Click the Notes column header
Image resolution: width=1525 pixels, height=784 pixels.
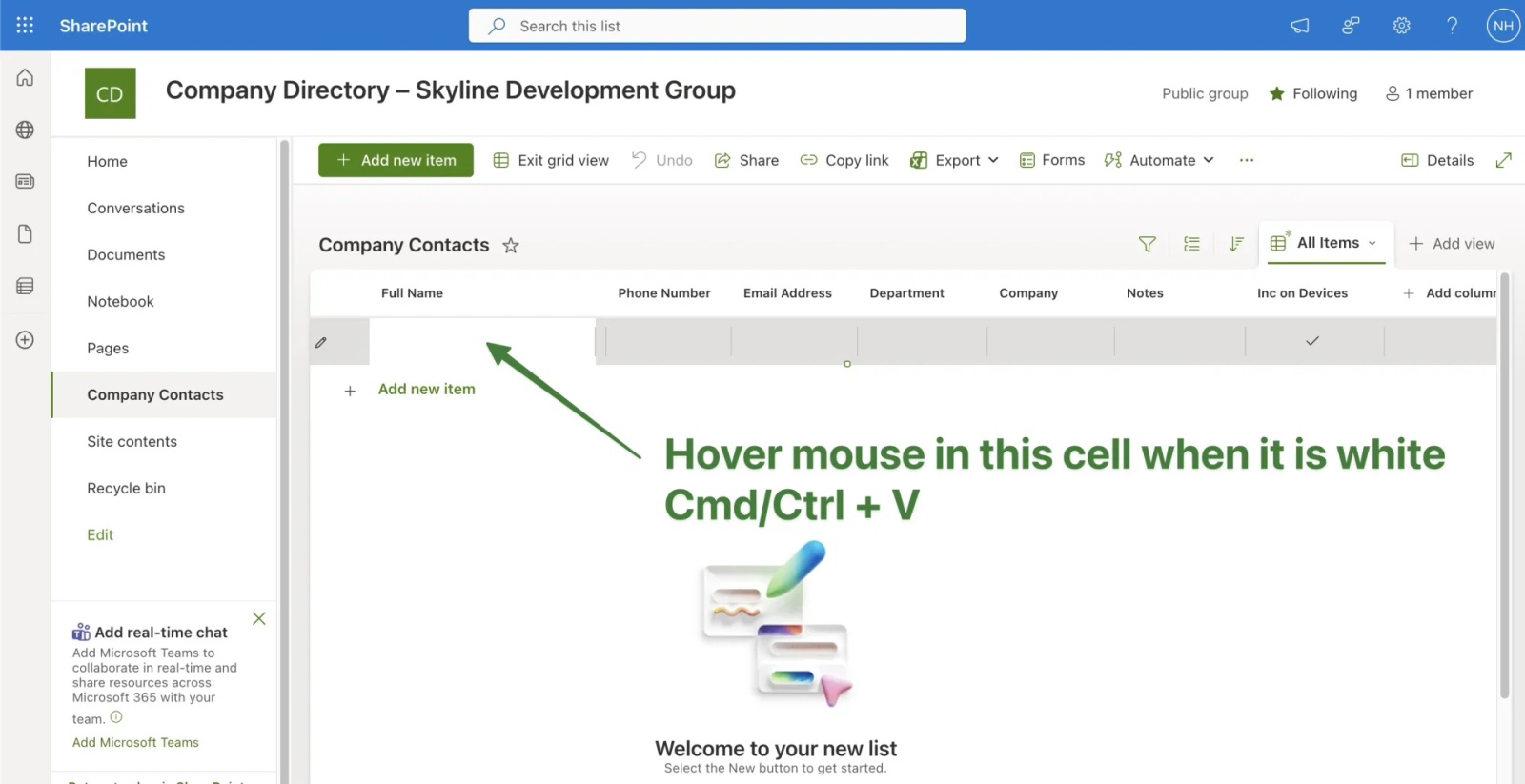[x=1145, y=293]
